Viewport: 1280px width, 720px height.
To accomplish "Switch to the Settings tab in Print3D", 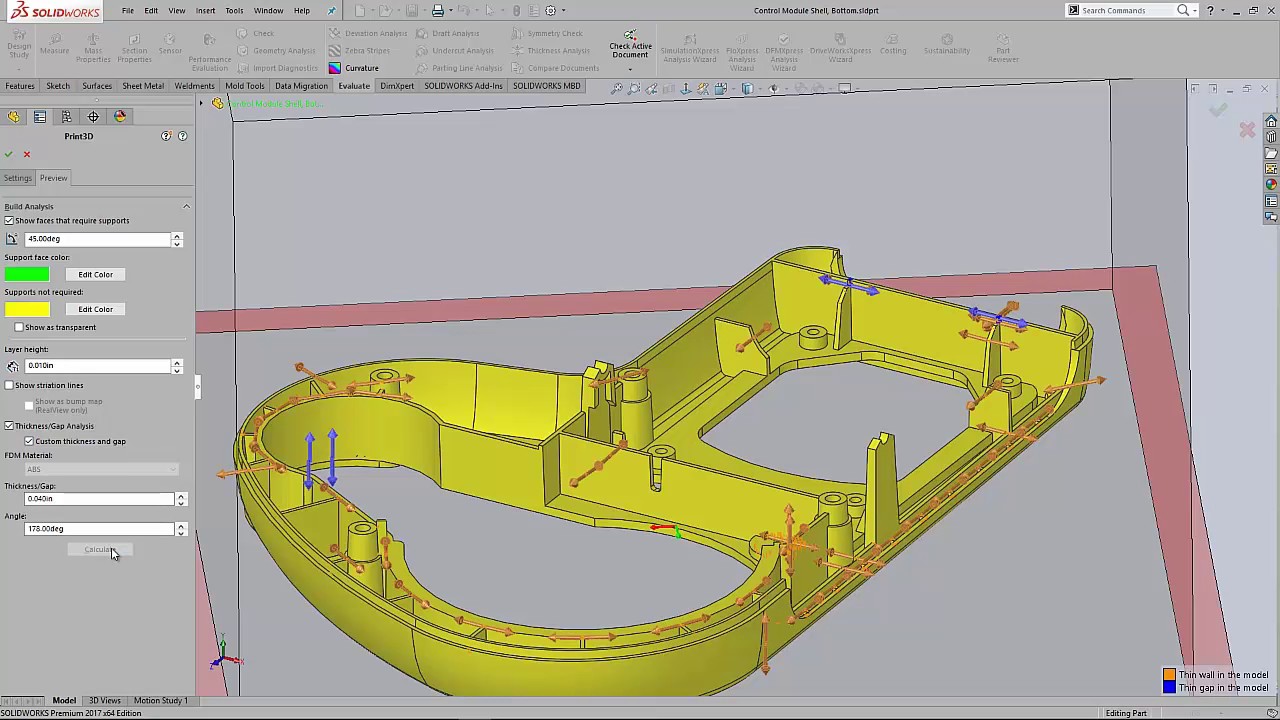I will 17,178.
